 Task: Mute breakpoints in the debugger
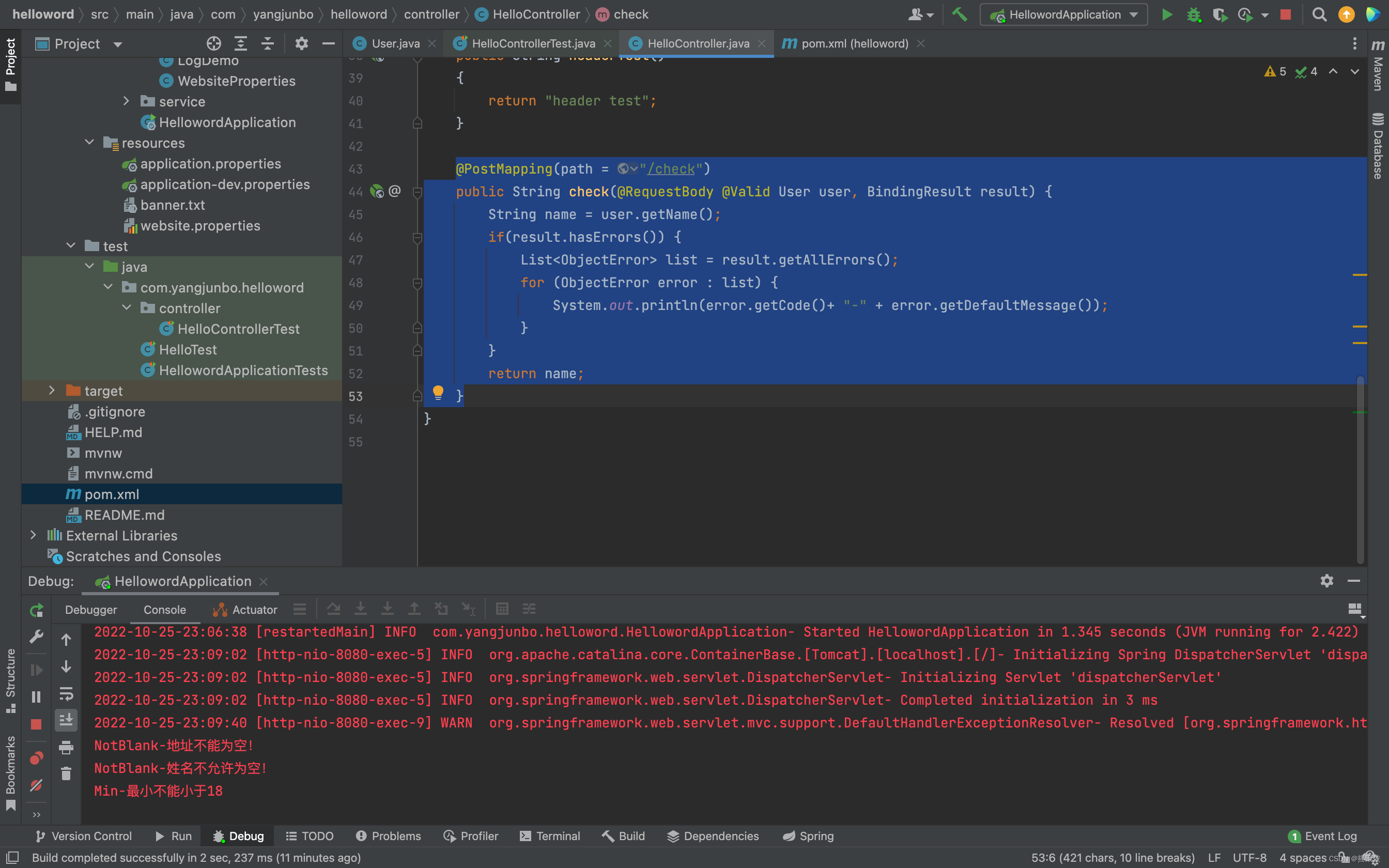[x=36, y=785]
